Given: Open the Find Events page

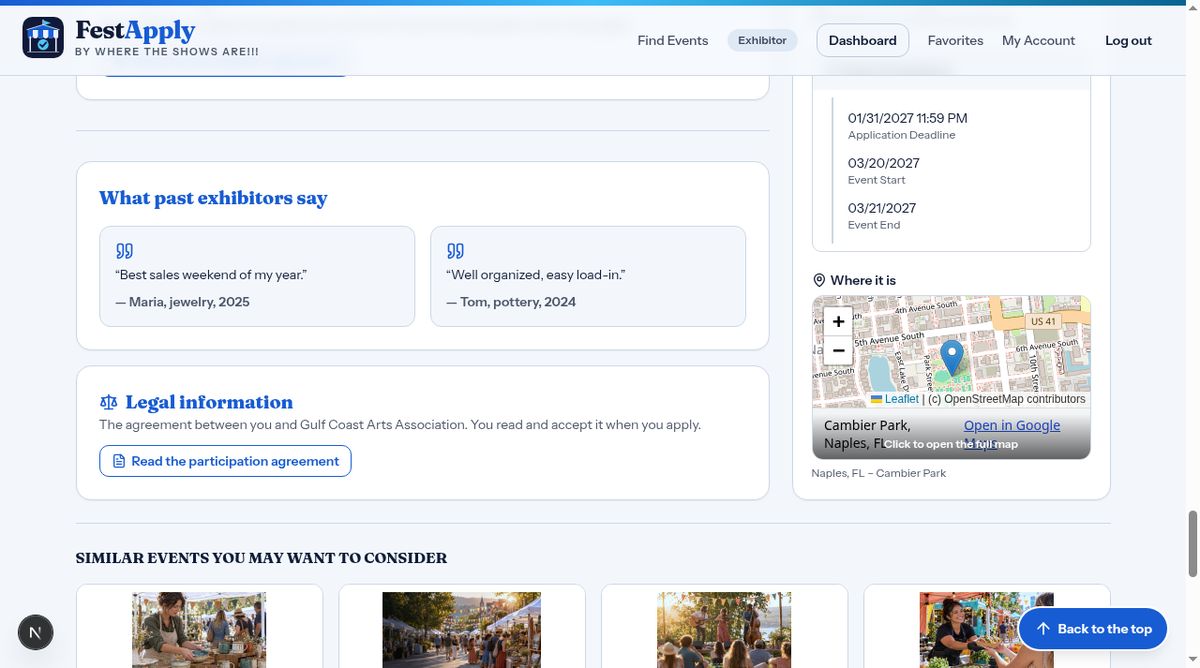Looking at the screenshot, I should click(673, 40).
